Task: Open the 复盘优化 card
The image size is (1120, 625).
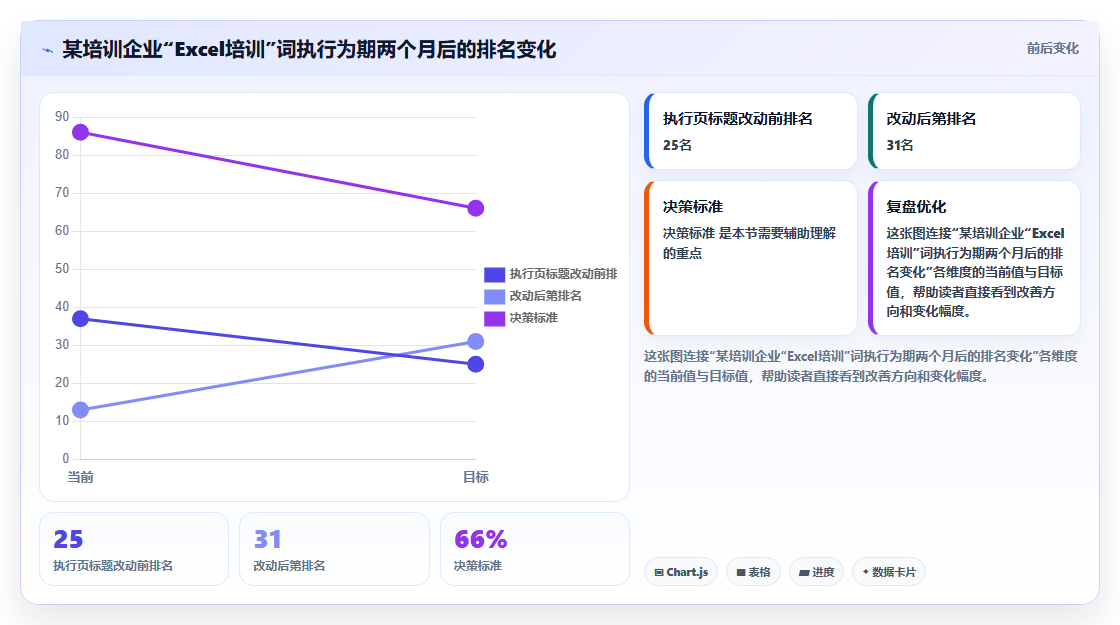Action: pos(974,258)
